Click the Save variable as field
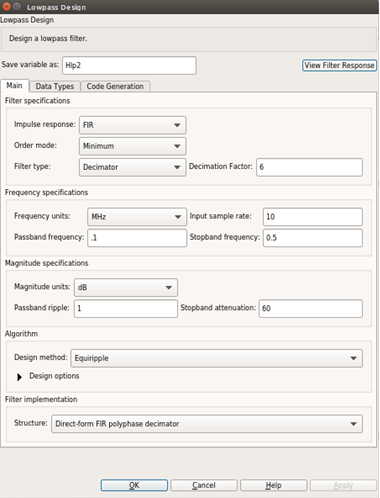Viewport: 380px width, 498px height. 129,65
